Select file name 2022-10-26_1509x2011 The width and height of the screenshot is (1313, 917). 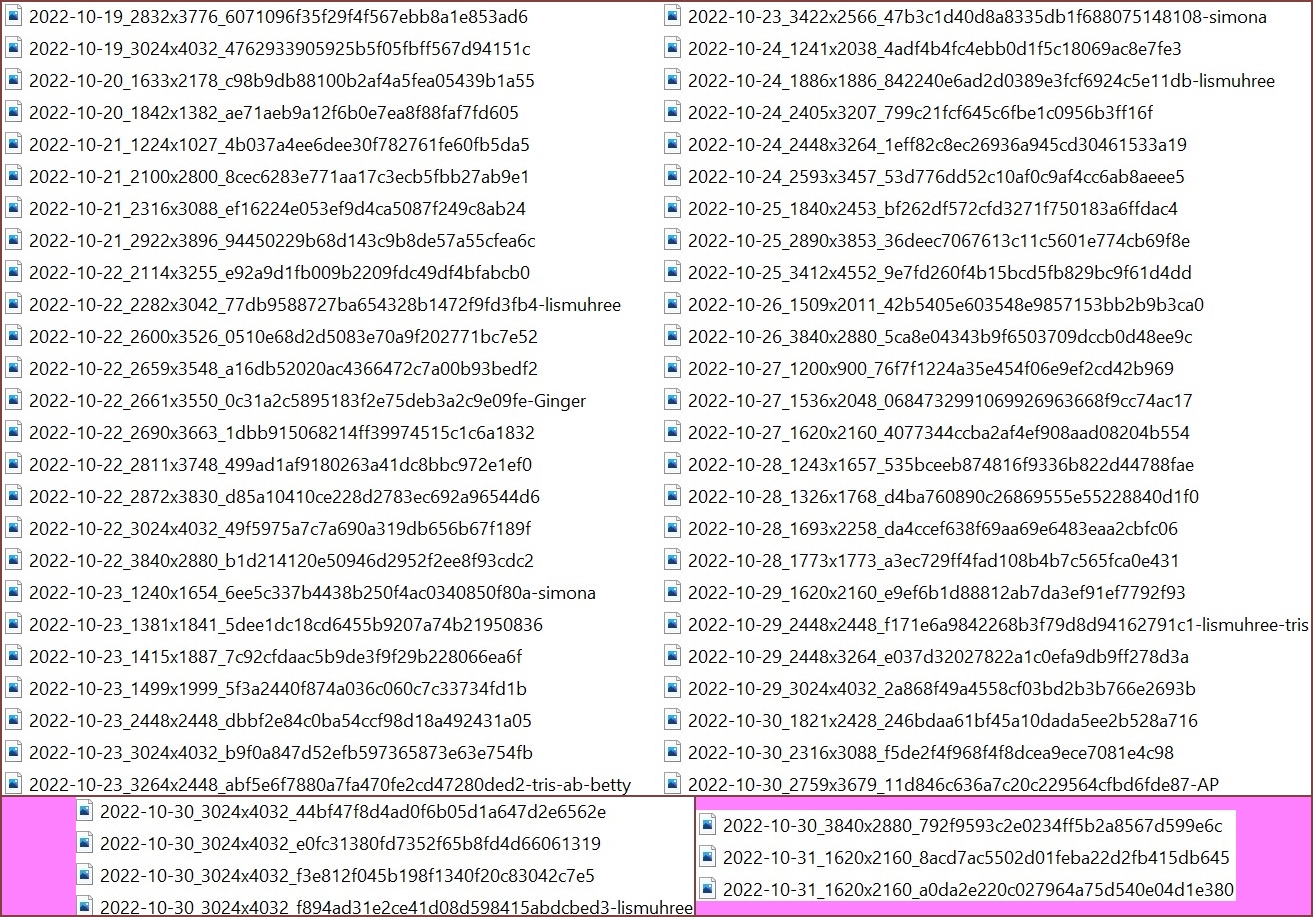945,305
